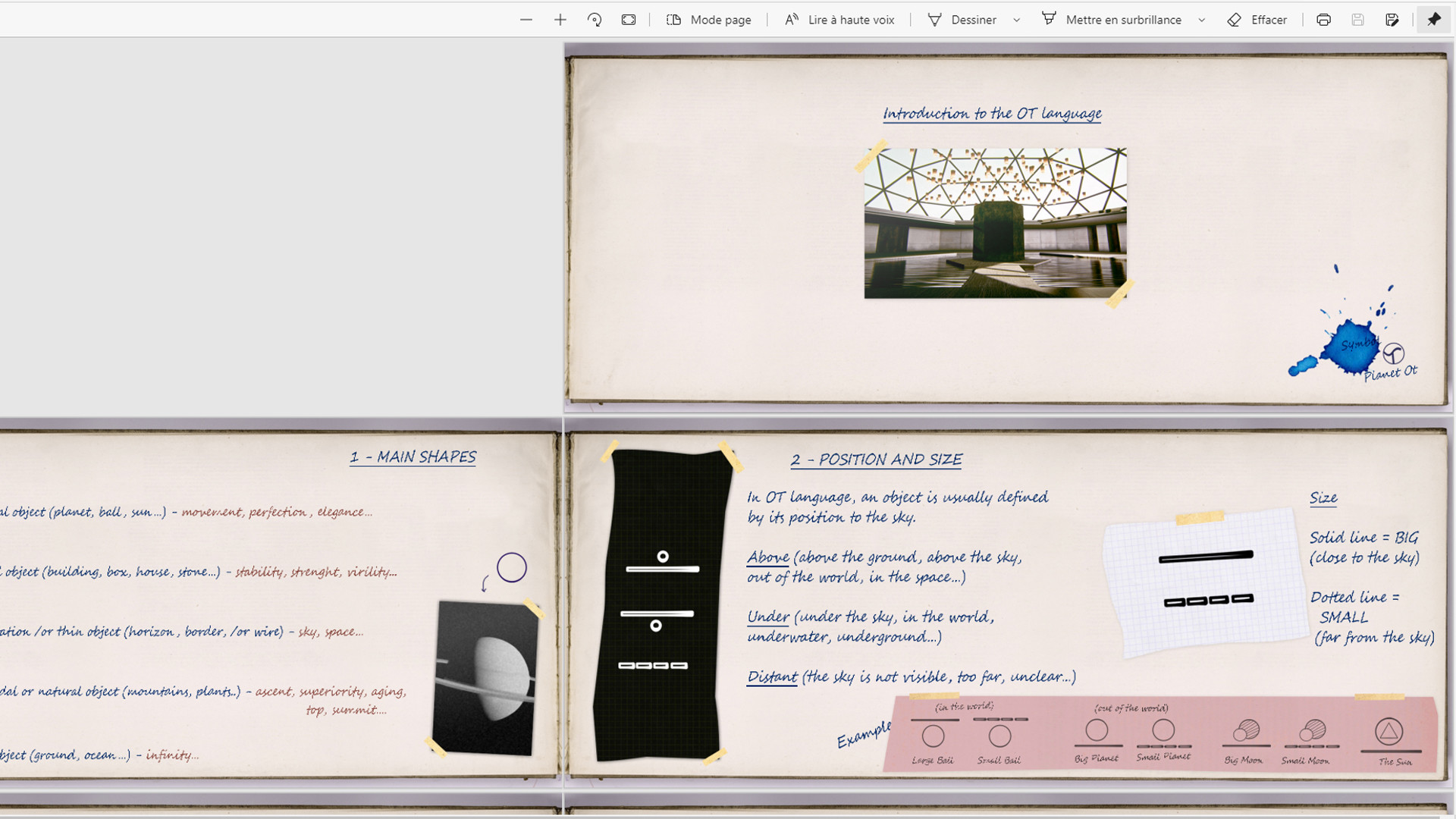
Task: Fit the page to the window
Action: pyautogui.click(x=629, y=20)
